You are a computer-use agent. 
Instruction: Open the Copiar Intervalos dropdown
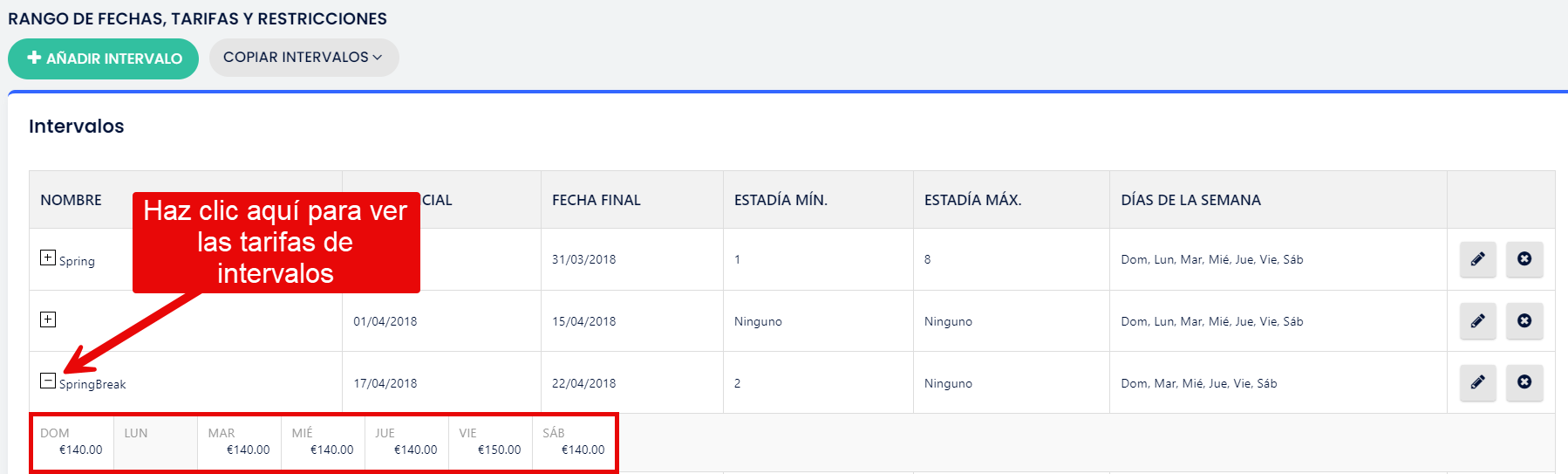point(303,58)
